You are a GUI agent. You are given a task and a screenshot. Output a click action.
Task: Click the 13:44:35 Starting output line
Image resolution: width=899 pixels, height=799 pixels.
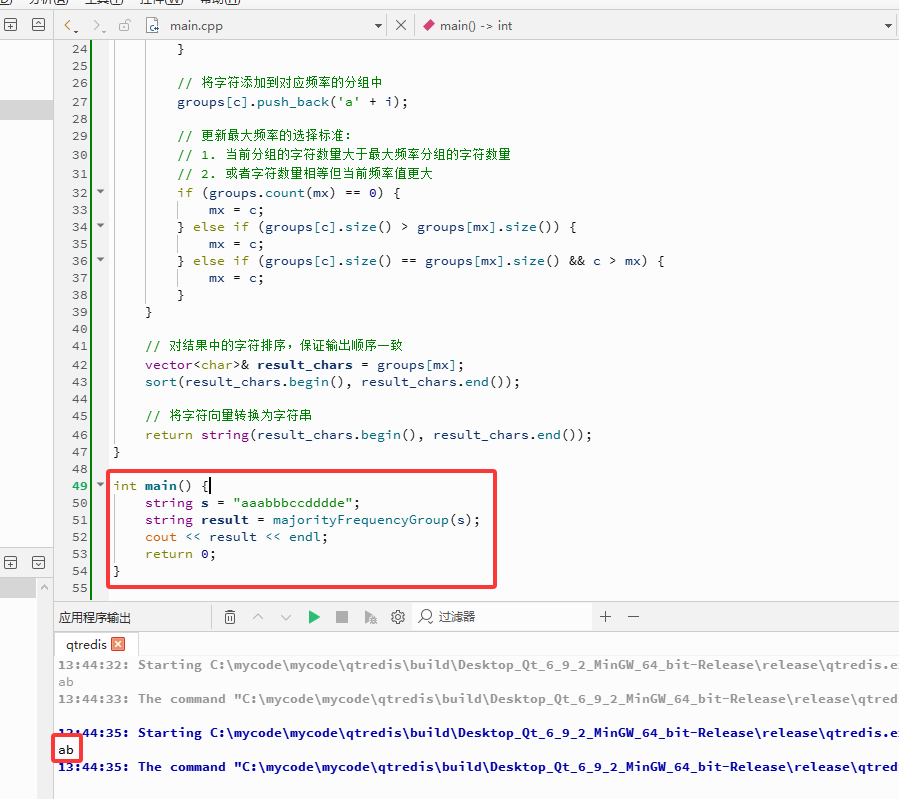tap(478, 733)
